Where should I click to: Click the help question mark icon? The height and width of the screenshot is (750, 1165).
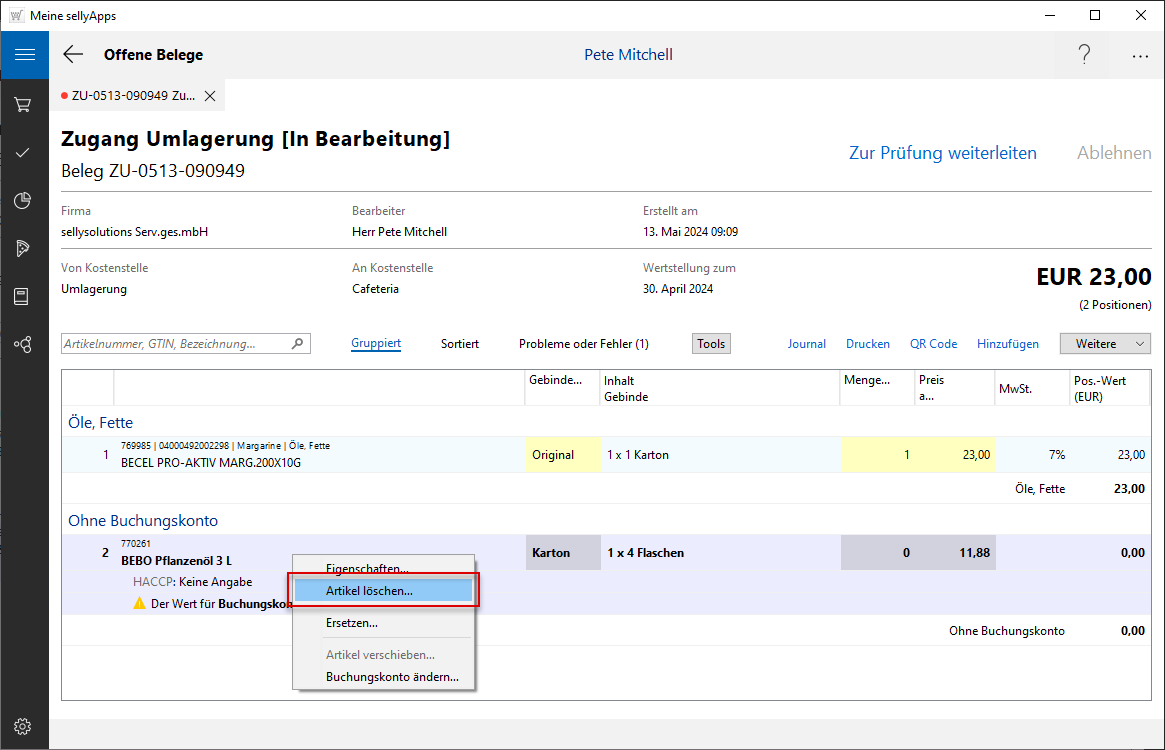[1084, 55]
